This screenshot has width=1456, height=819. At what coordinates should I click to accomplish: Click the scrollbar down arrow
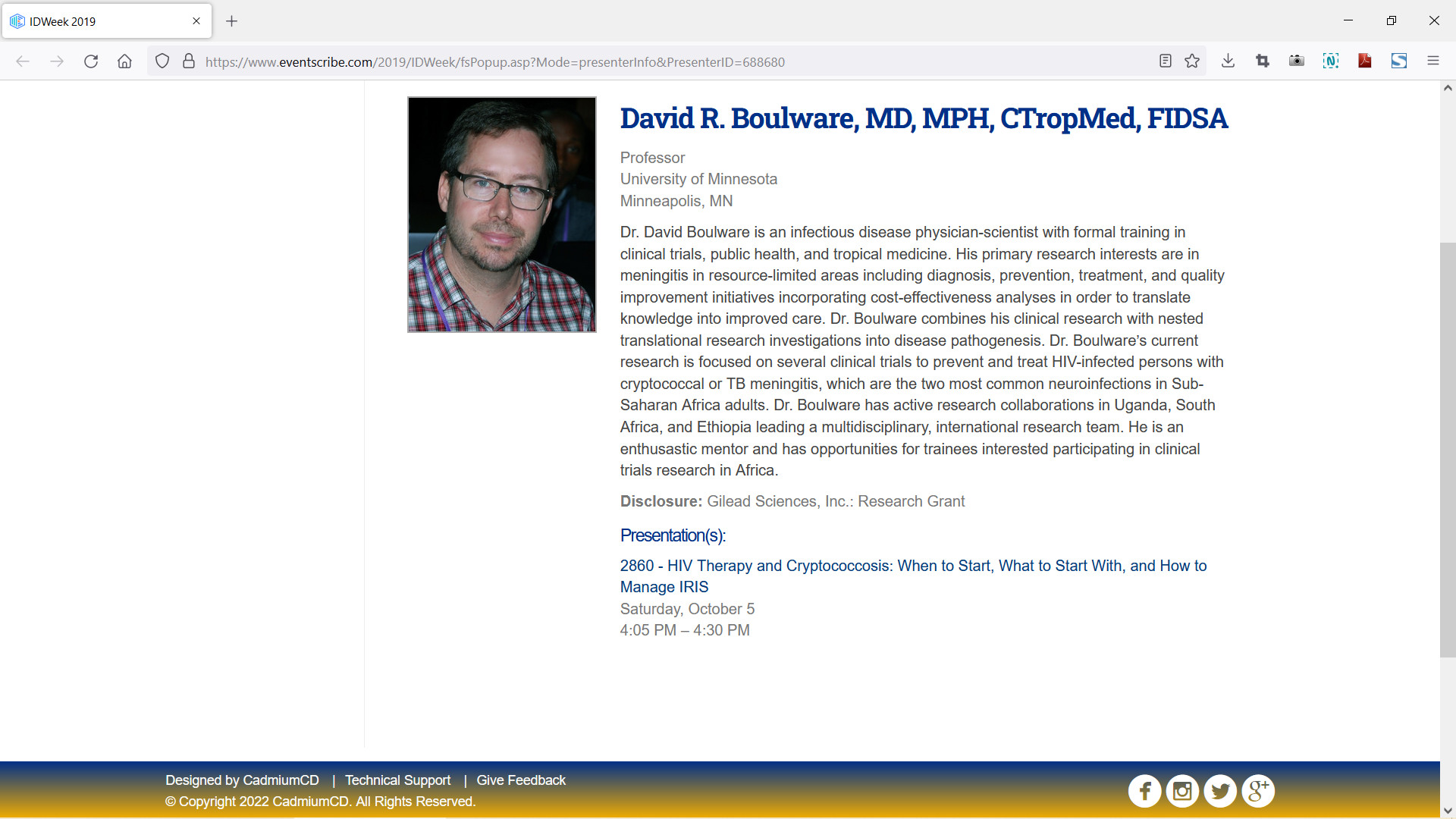pyautogui.click(x=1448, y=809)
